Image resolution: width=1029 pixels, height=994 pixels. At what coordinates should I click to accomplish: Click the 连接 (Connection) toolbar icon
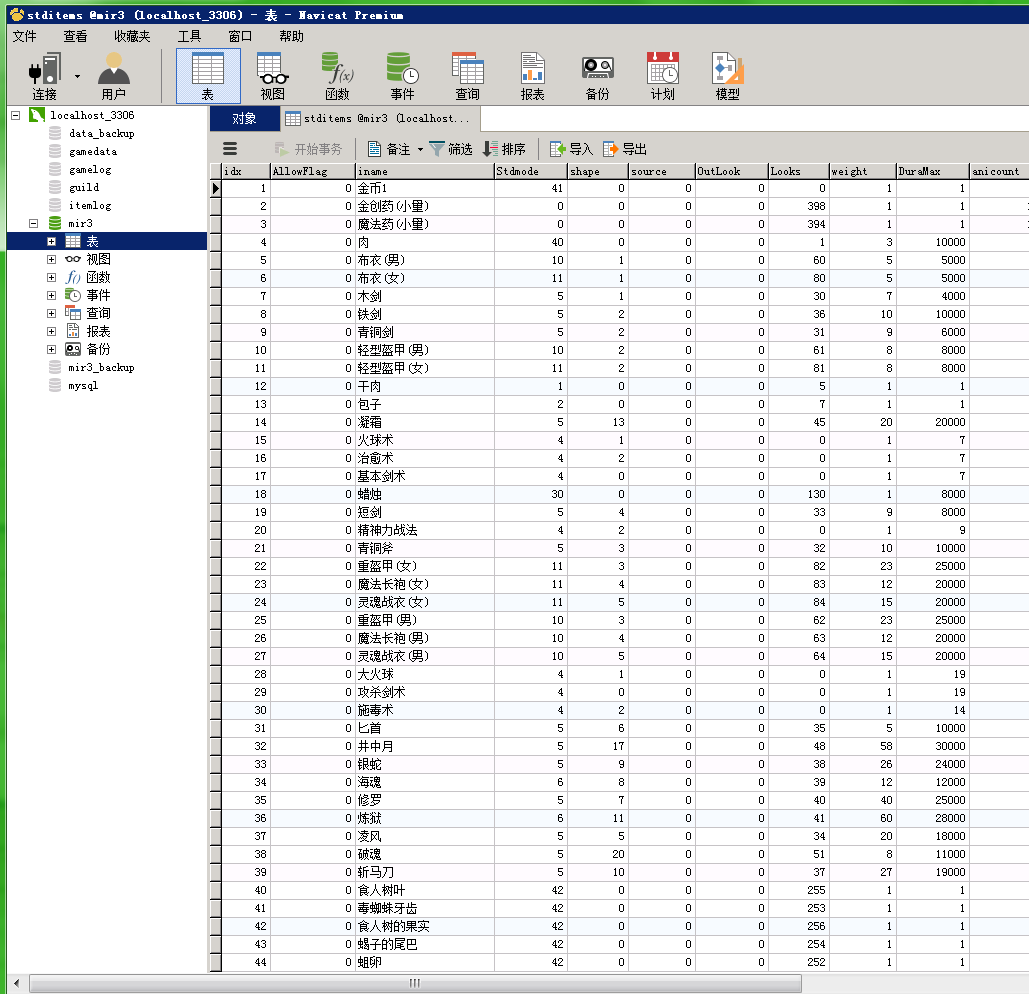pyautogui.click(x=44, y=75)
